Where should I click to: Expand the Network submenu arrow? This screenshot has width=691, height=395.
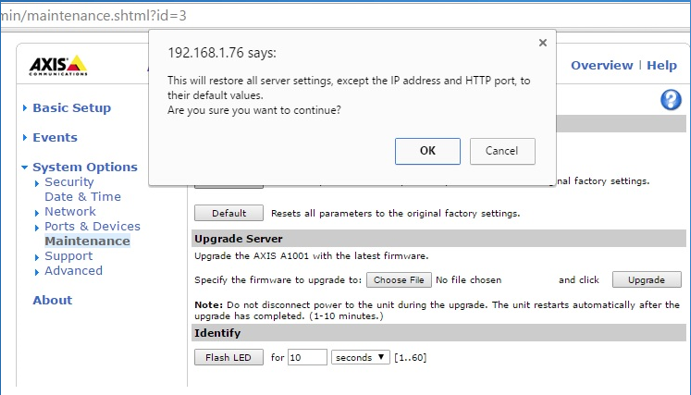tap(37, 213)
